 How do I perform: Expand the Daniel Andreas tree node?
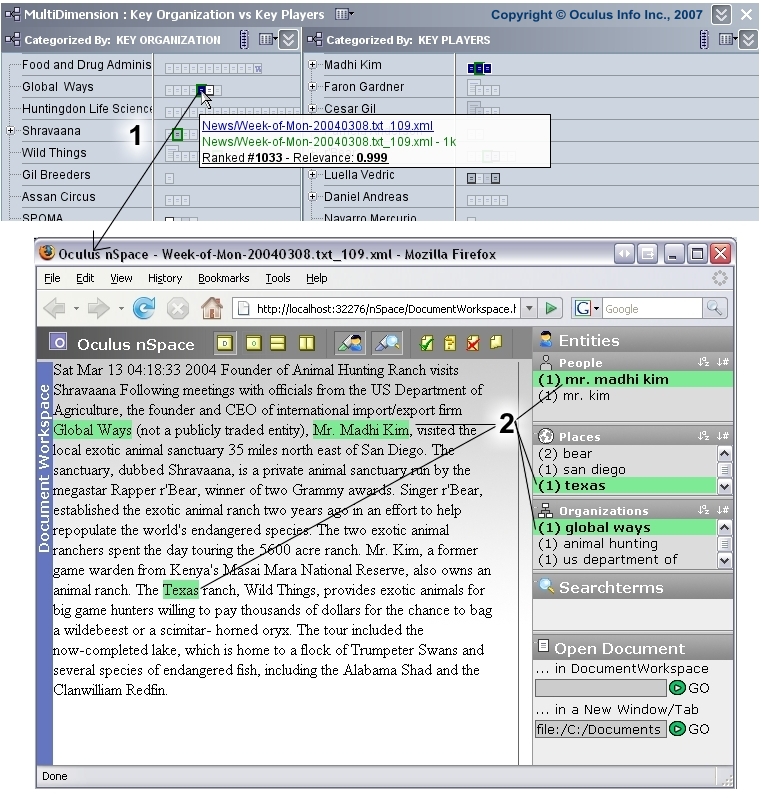point(313,196)
